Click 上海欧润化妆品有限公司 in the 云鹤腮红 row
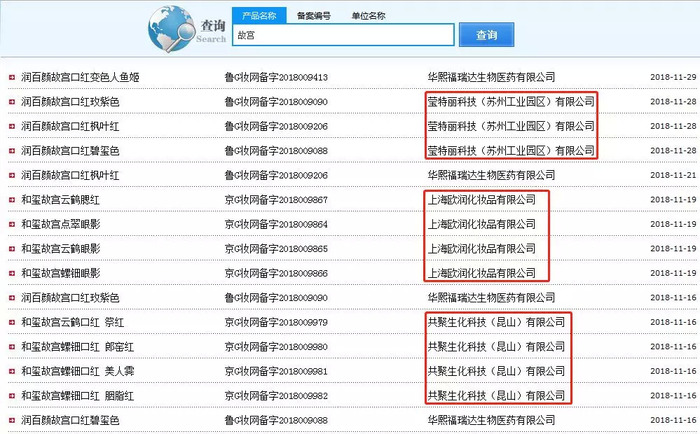The height and width of the screenshot is (434, 700). point(482,200)
